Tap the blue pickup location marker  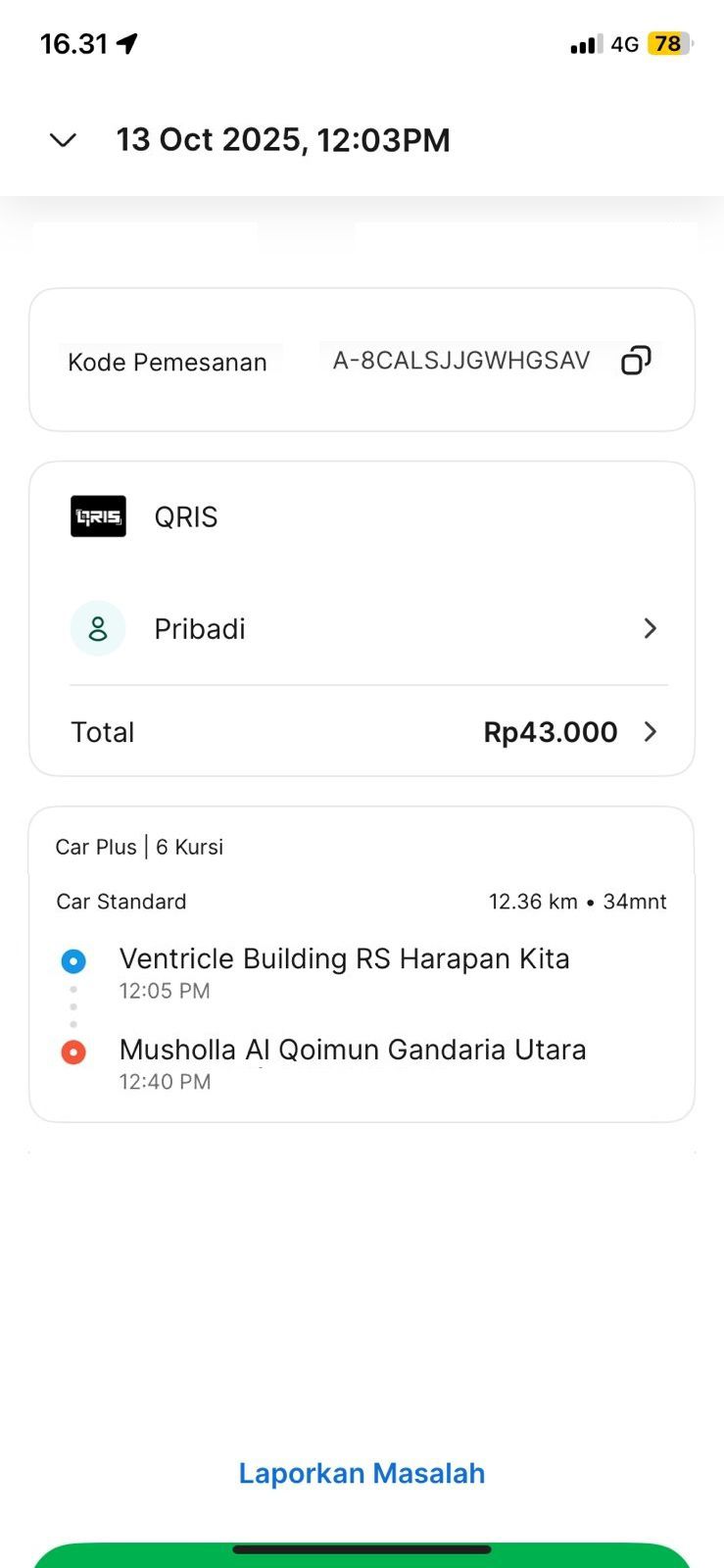73,961
